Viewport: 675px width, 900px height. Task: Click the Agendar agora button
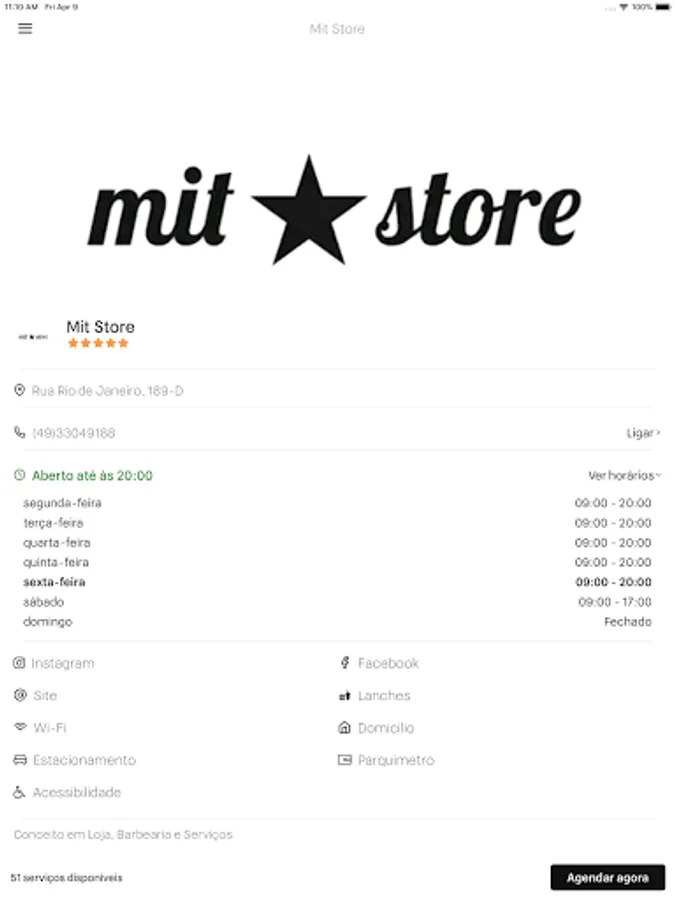[607, 877]
